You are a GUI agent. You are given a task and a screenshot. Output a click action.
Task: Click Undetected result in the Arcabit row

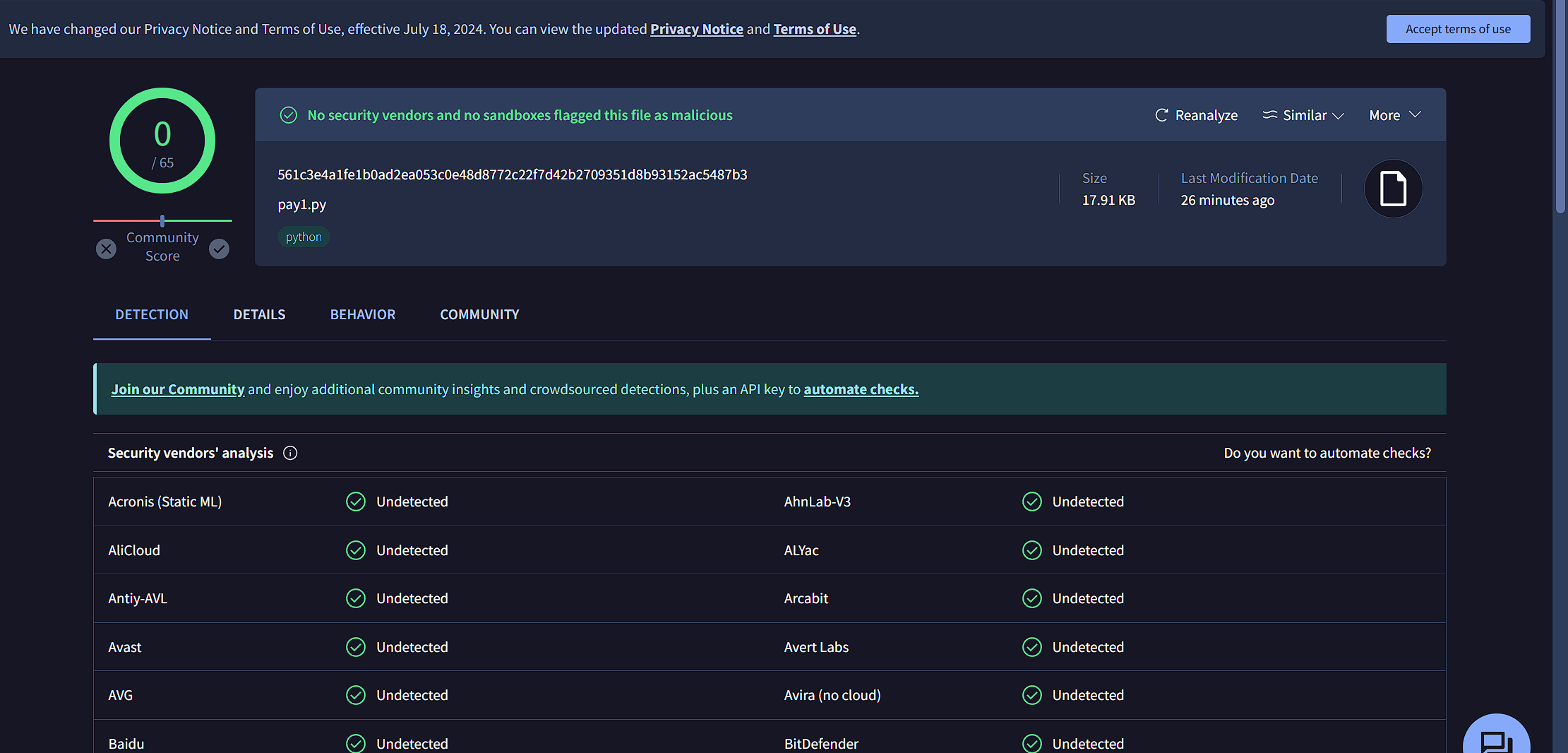(1088, 598)
